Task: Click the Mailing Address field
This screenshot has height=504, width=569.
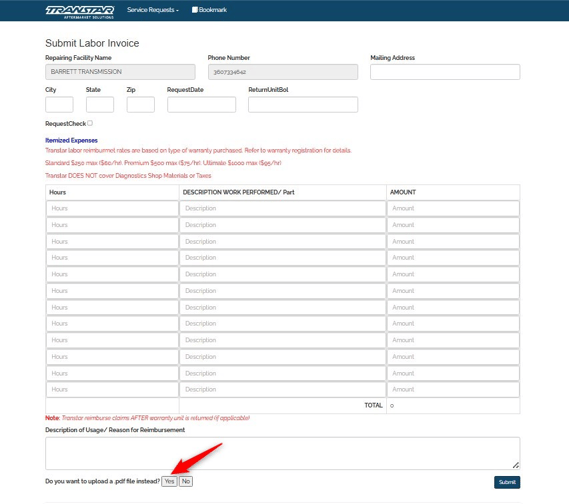Action: click(445, 72)
